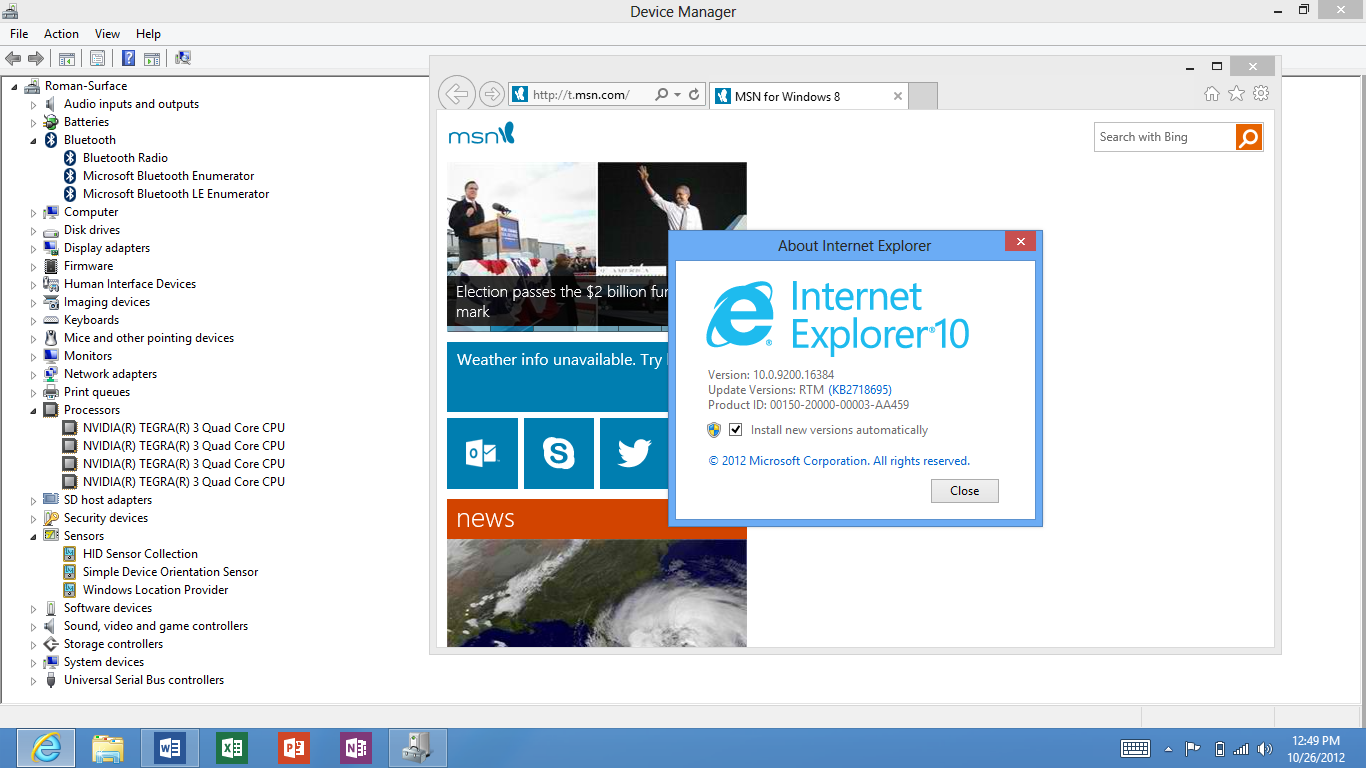Screen dimensions: 1366x768
Task: Collapse the Sensors tree node
Action: click(33, 536)
